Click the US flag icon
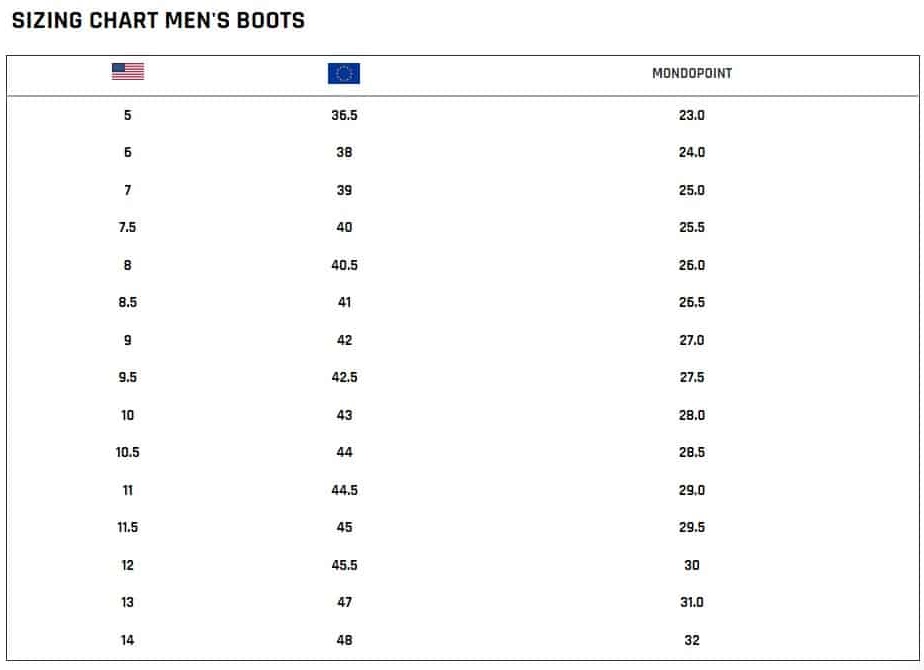 coord(128,71)
